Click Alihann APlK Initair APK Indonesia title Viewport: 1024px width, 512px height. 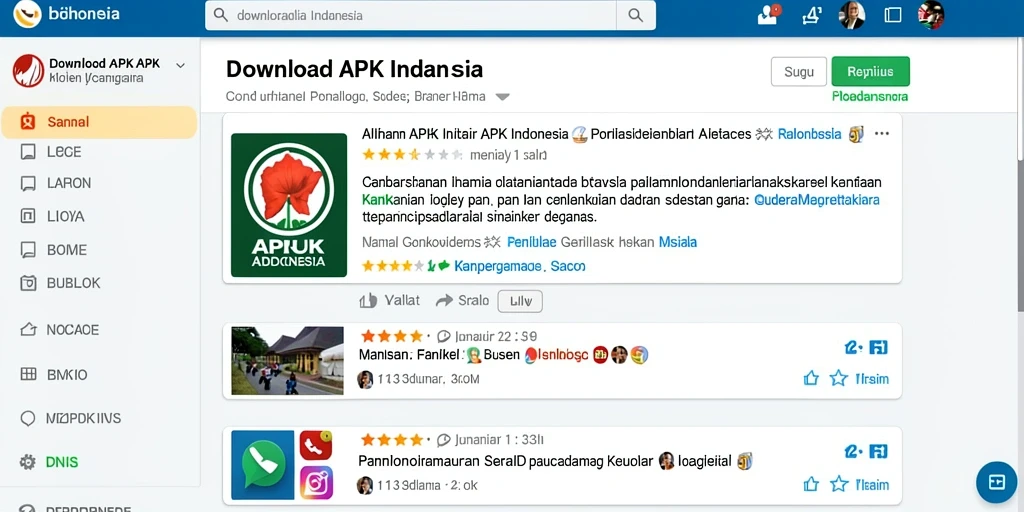coord(465,135)
